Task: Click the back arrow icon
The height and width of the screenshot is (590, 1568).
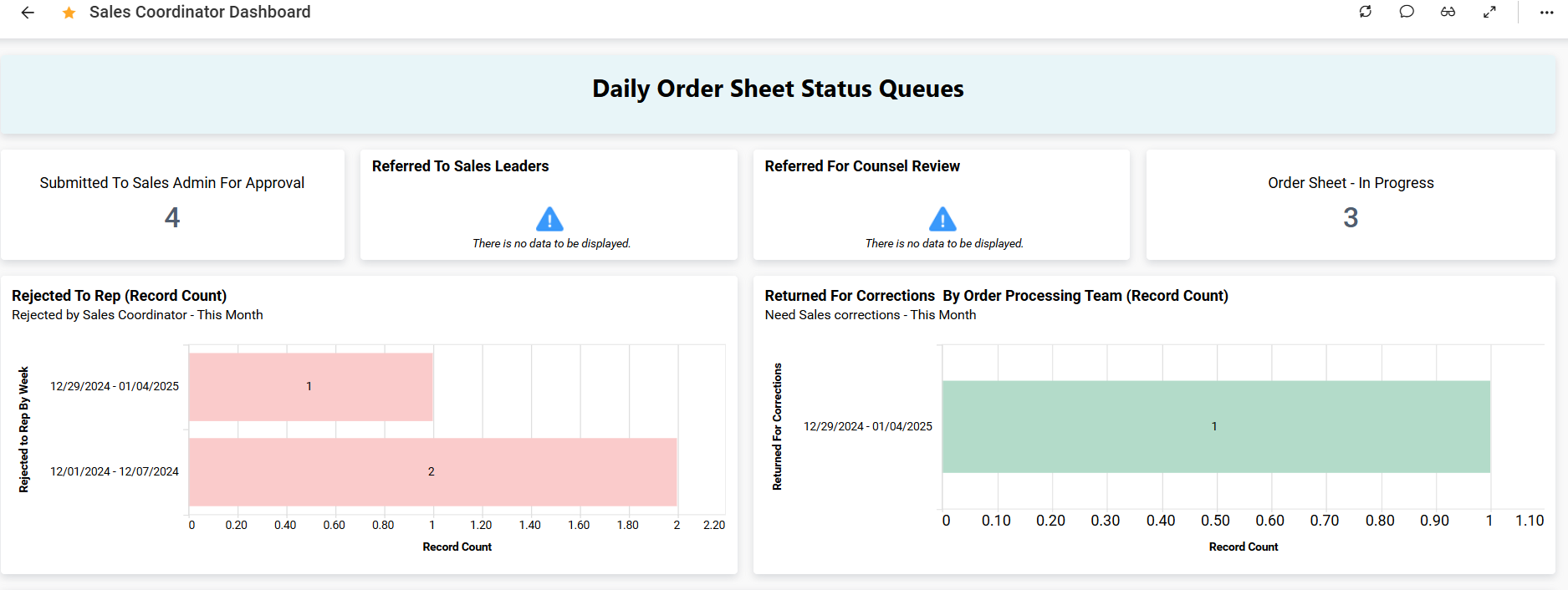Action: point(28,13)
